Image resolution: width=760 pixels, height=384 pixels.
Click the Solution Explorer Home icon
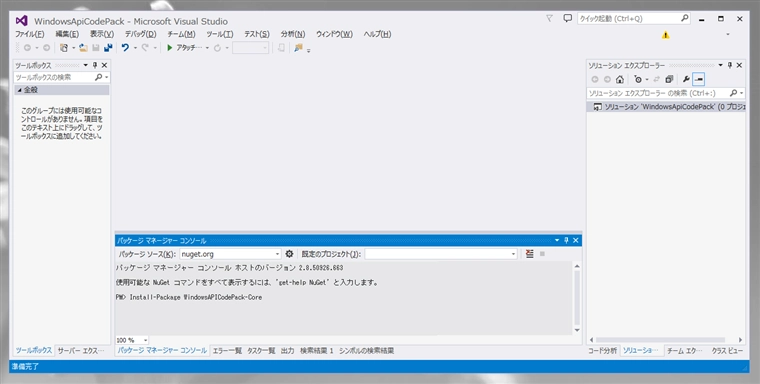tap(619, 80)
